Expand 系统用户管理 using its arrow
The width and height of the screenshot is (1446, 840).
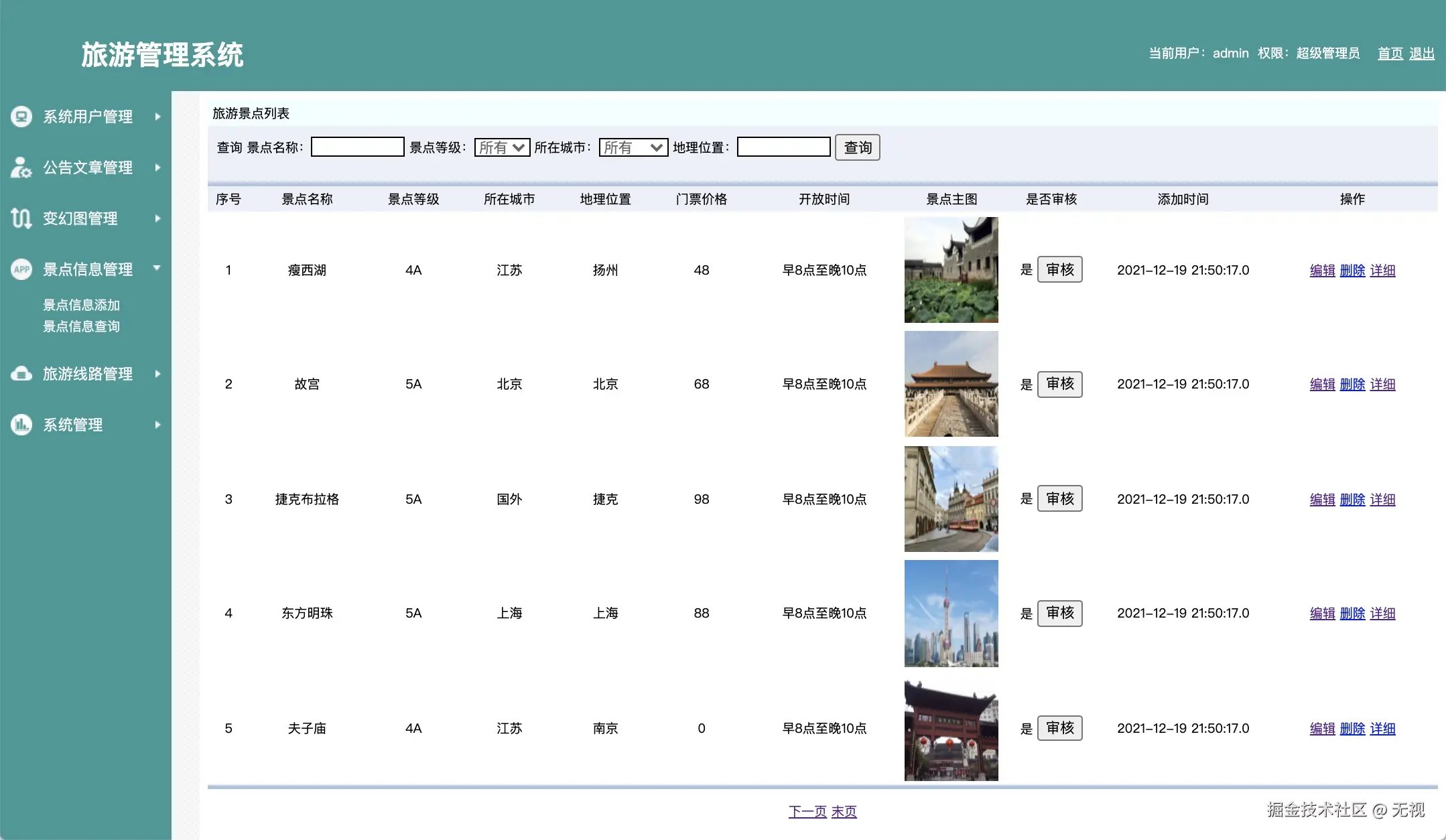(x=157, y=117)
